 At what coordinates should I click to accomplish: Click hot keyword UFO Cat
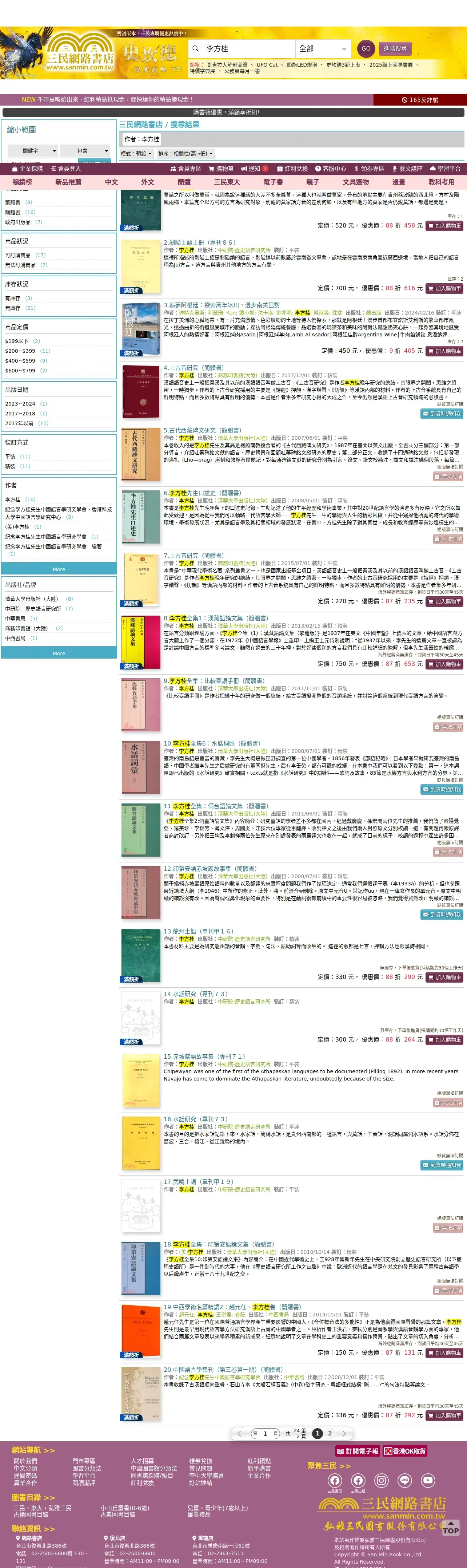266,64
